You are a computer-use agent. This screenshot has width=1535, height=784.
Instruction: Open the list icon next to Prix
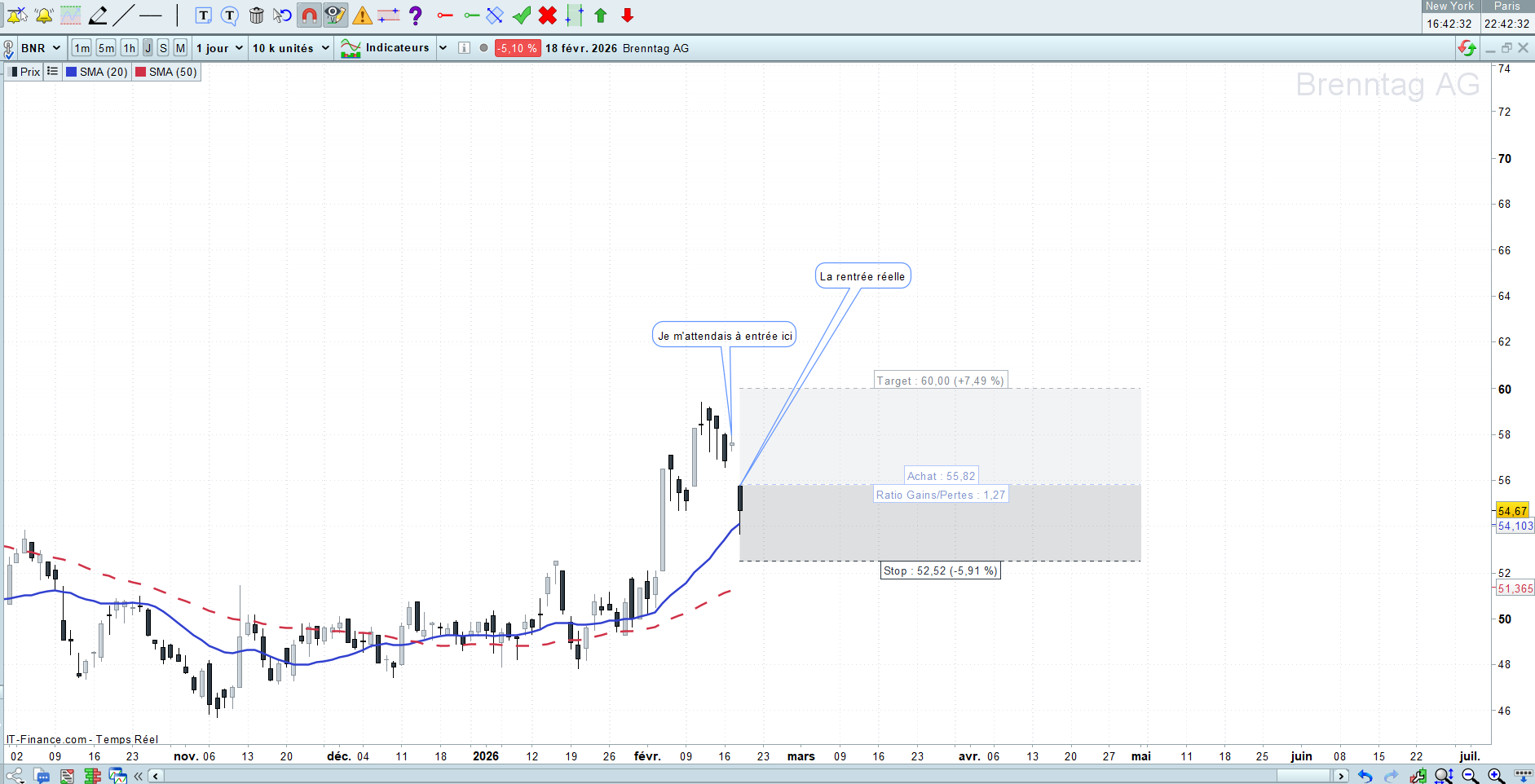pyautogui.click(x=52, y=72)
